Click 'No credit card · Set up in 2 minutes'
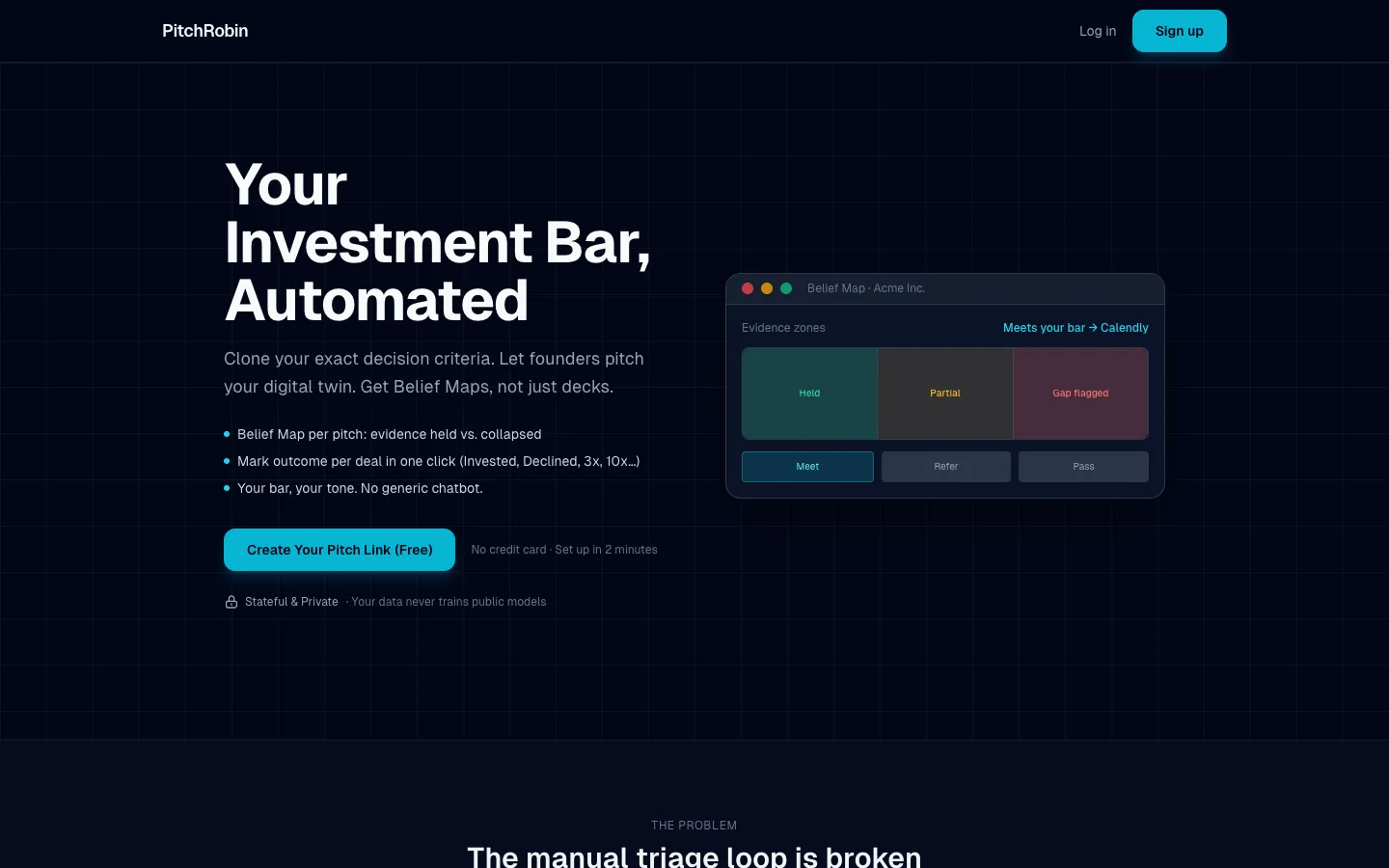 pos(564,550)
